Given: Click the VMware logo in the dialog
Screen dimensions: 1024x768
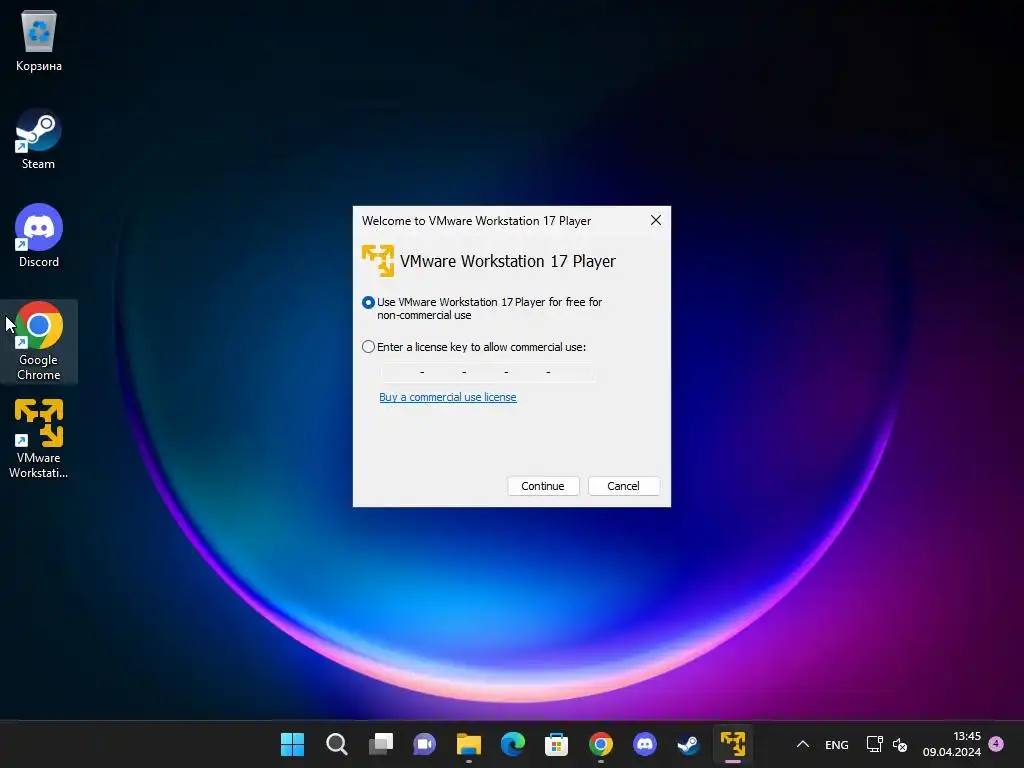Looking at the screenshot, I should pyautogui.click(x=378, y=261).
